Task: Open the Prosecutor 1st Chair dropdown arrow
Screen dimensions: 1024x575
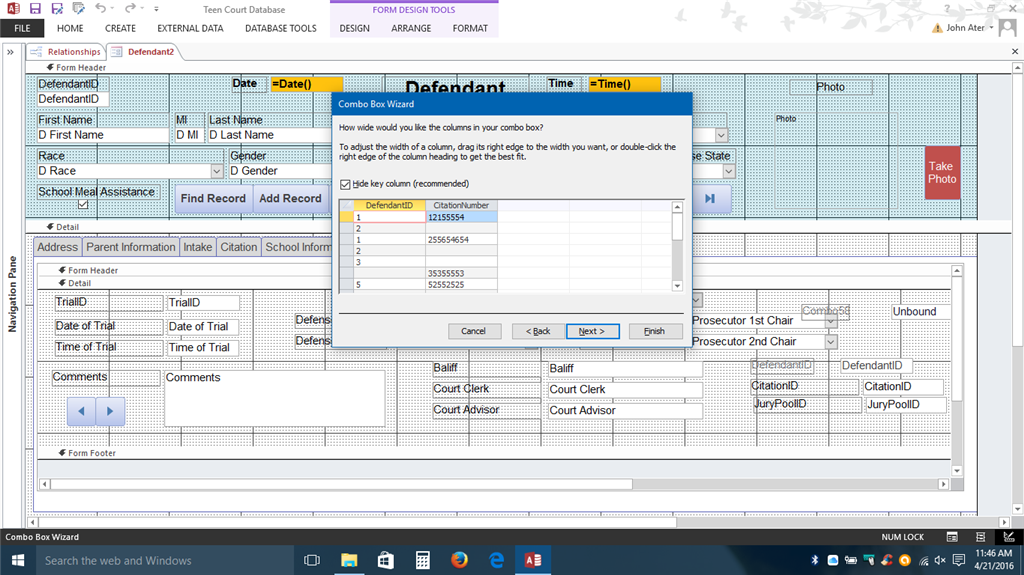Action: click(x=831, y=321)
